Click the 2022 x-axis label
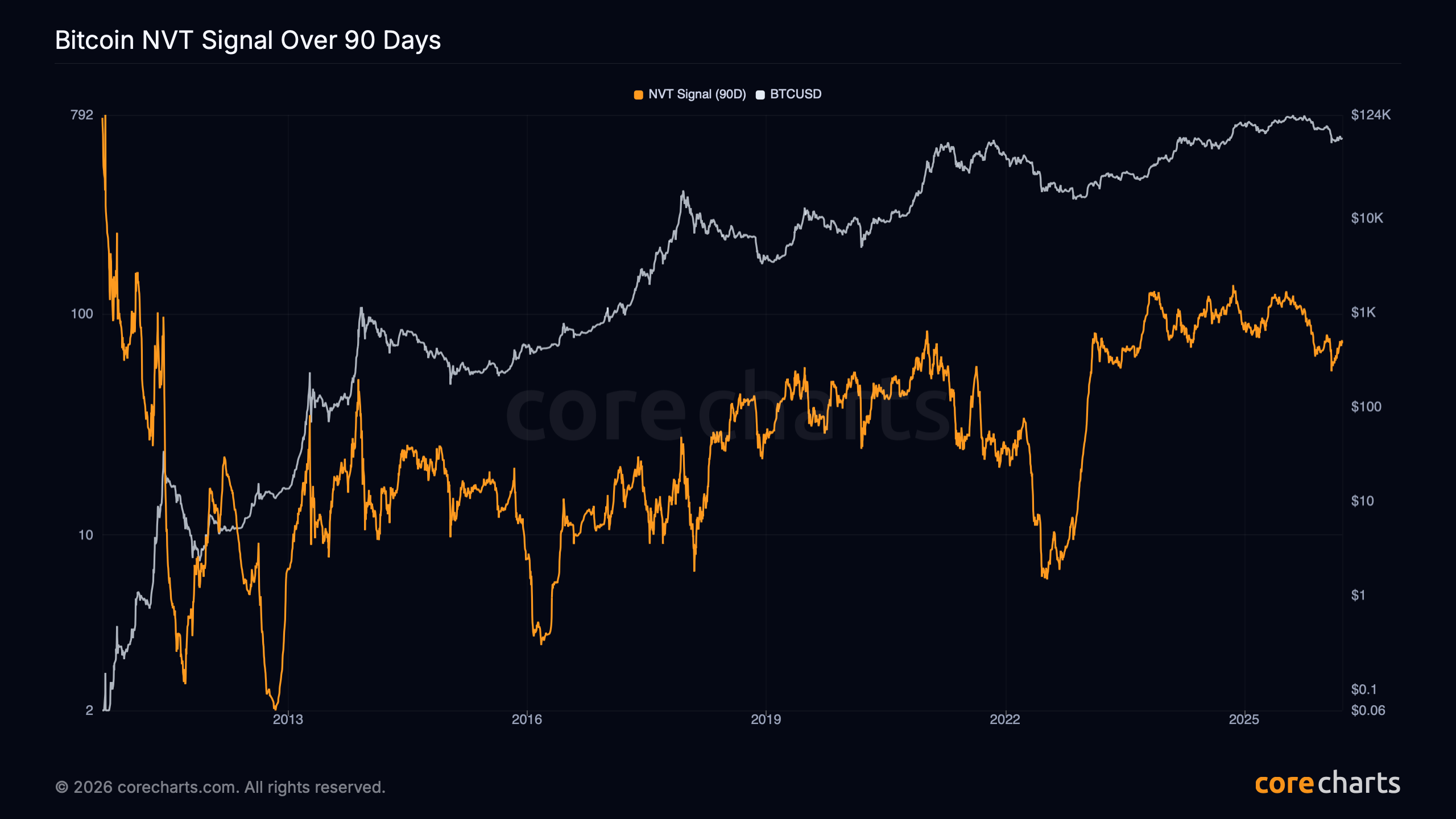 pos(1005,719)
